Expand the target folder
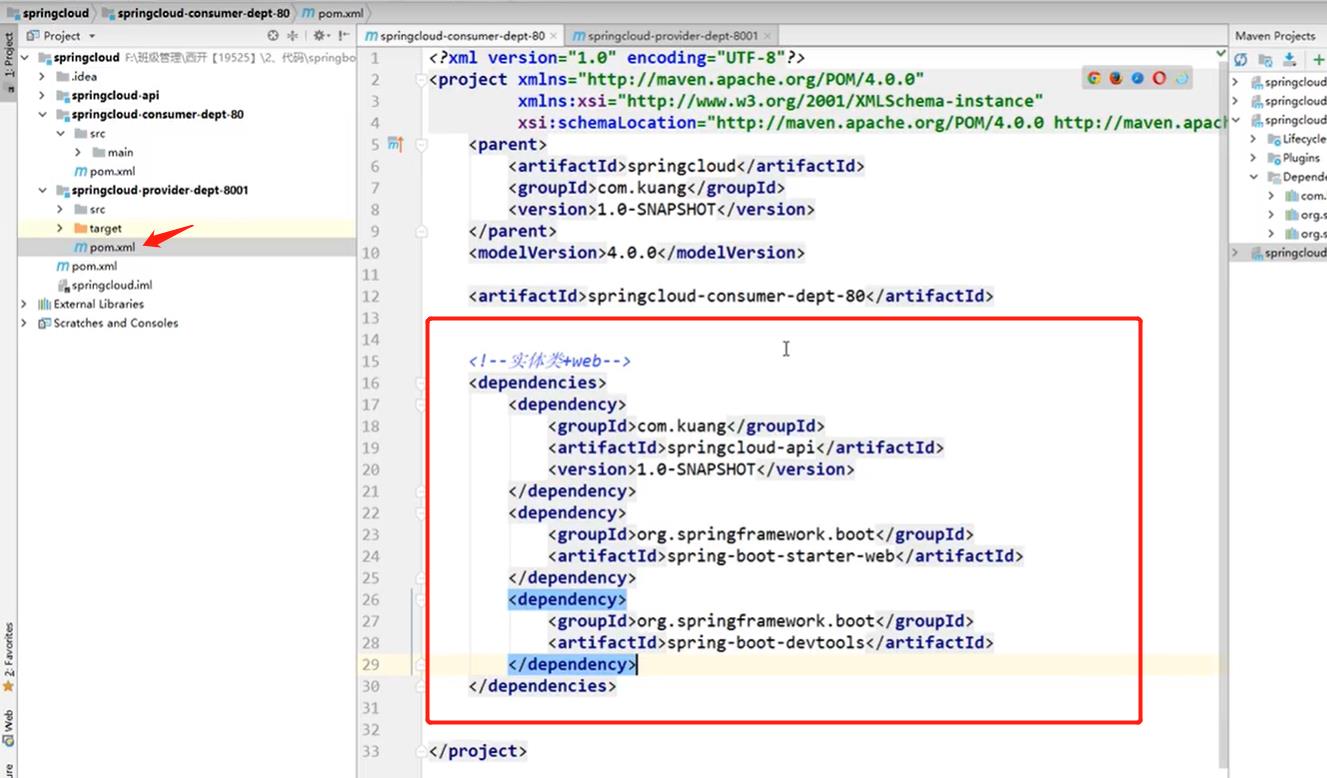1327x778 pixels. point(60,229)
